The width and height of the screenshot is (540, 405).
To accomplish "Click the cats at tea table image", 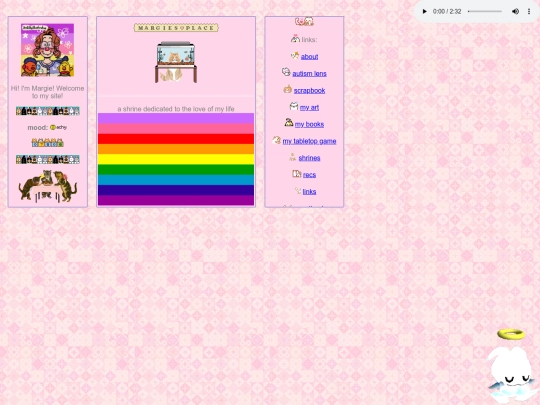I will (x=48, y=186).
